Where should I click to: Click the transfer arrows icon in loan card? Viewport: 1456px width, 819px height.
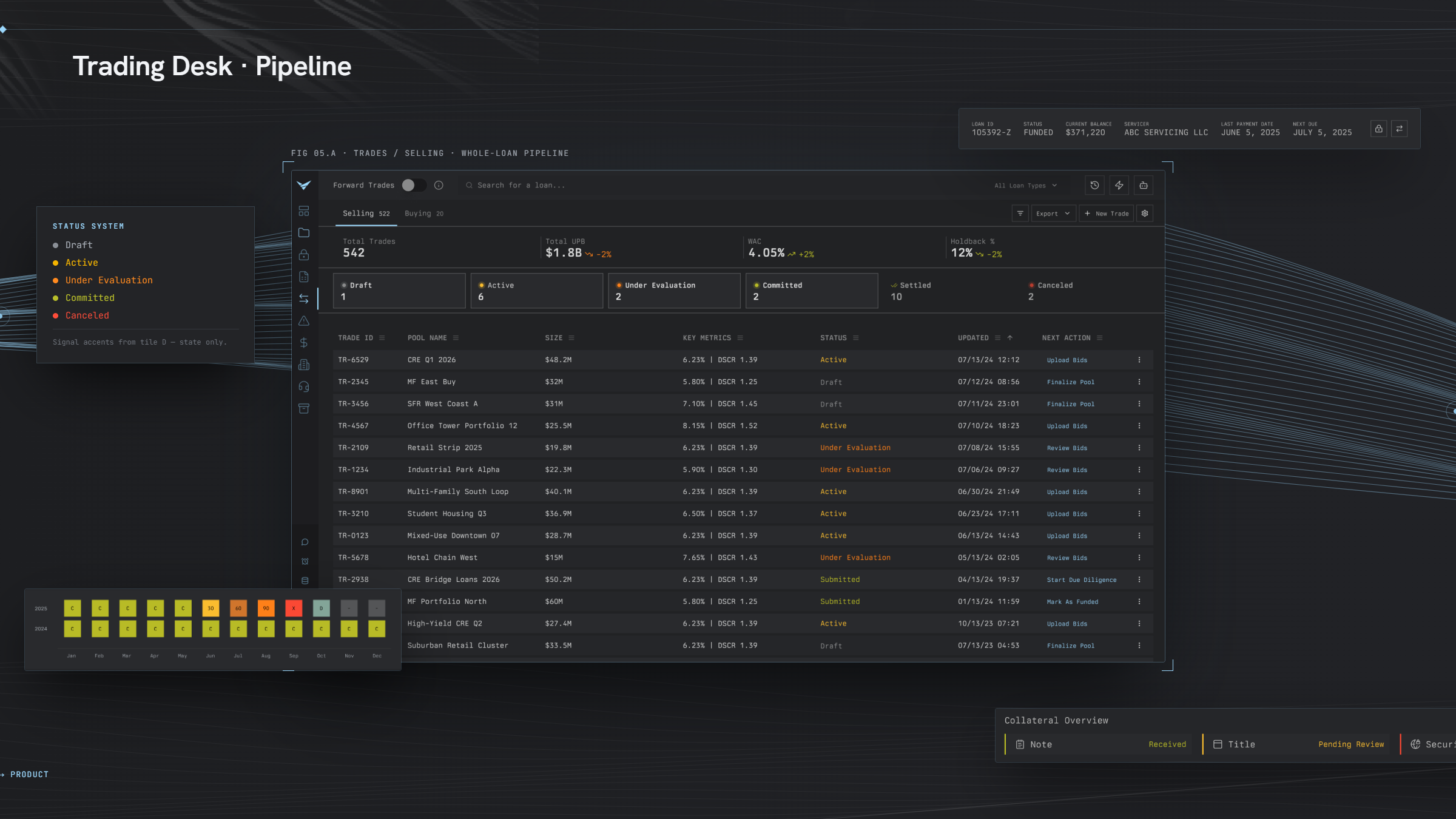[x=1400, y=129]
